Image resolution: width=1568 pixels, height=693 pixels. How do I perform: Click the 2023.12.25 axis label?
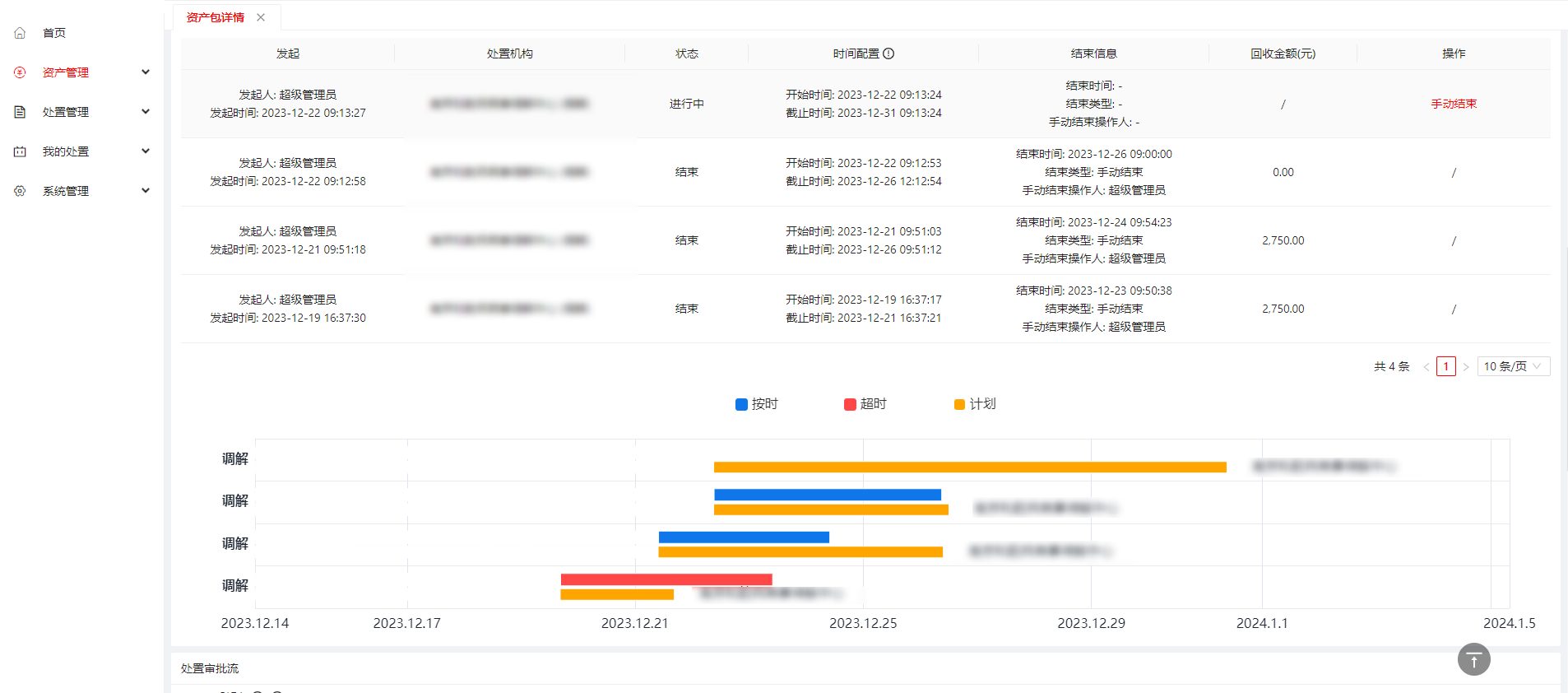(x=863, y=623)
